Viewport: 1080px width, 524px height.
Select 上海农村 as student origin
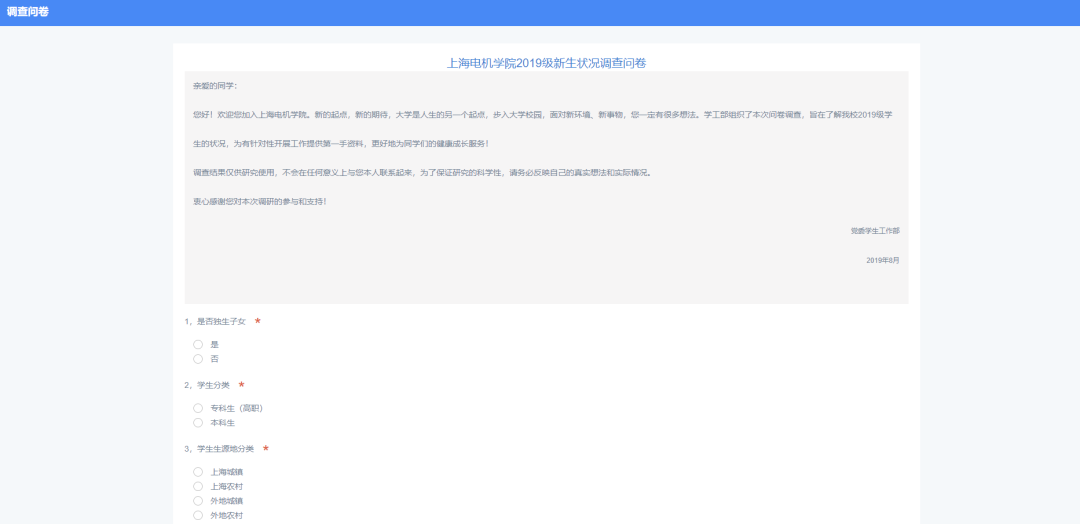coord(198,486)
